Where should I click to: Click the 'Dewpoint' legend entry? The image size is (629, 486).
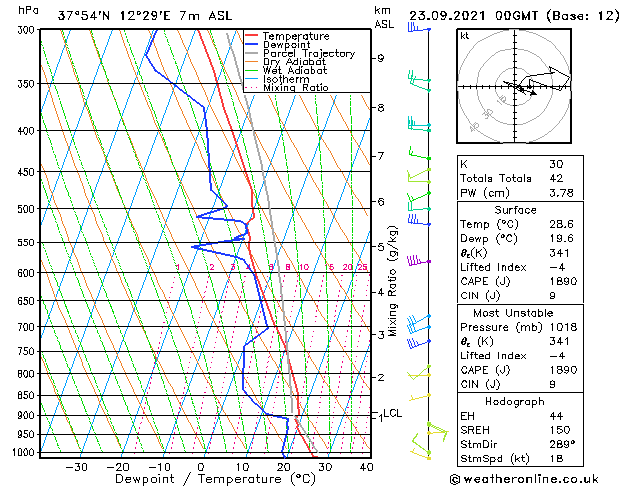pos(286,45)
